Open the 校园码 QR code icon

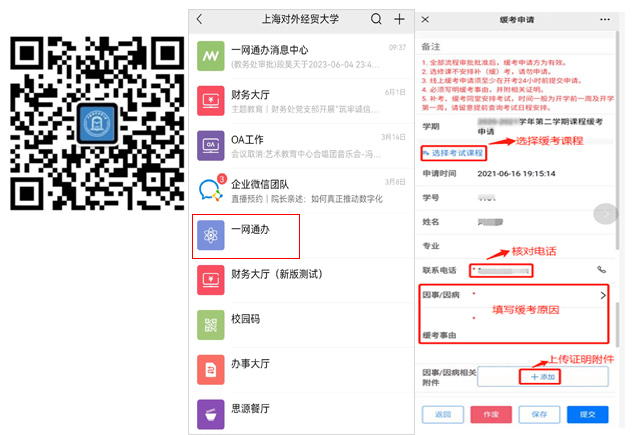click(210, 323)
